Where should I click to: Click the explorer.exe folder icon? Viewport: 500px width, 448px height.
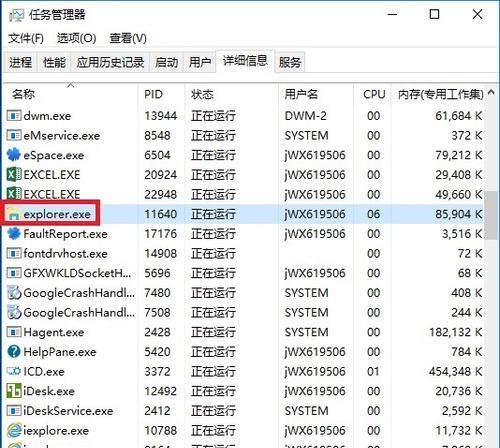(x=14, y=214)
